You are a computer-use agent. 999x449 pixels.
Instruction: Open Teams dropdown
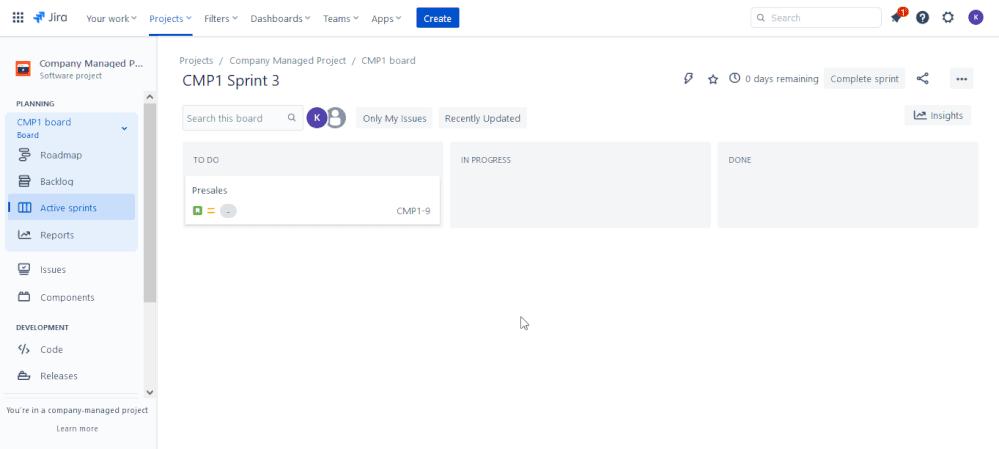(x=341, y=18)
